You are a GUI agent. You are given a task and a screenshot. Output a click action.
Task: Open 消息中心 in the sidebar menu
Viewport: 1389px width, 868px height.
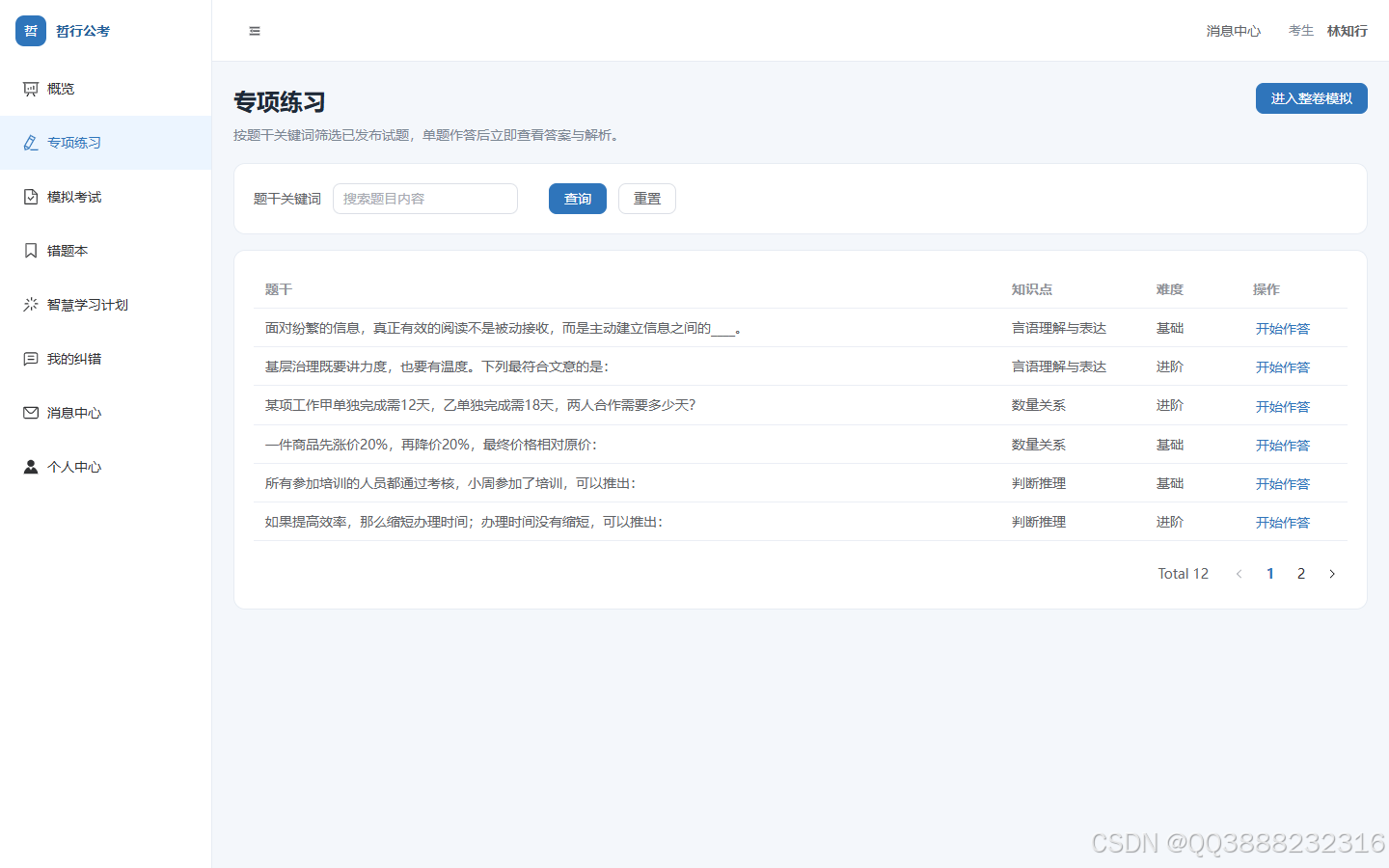click(106, 413)
